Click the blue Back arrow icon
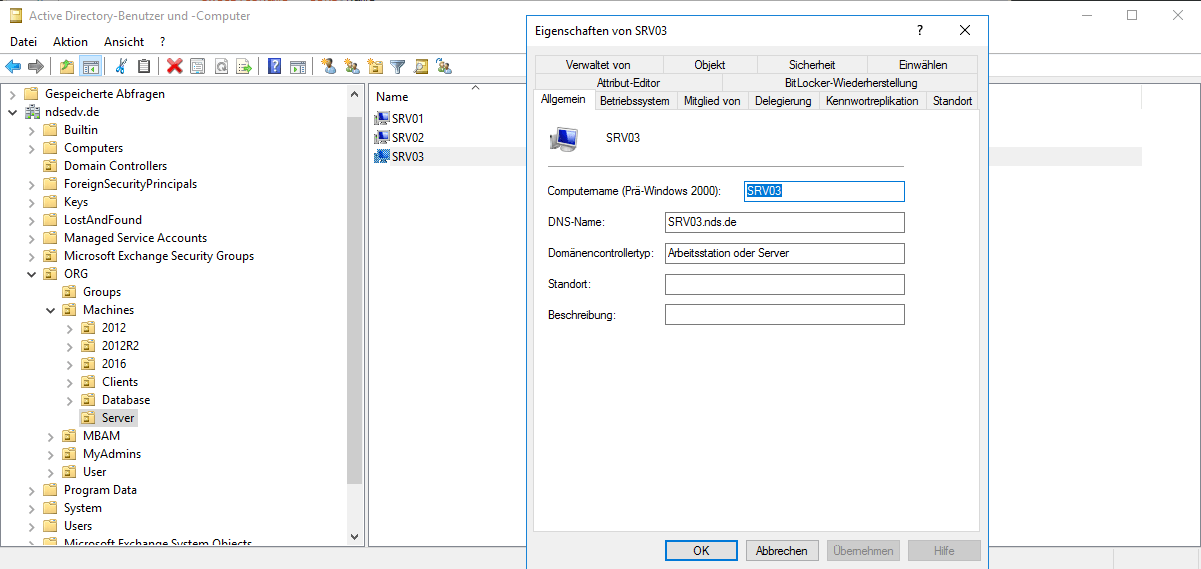The width and height of the screenshot is (1201, 569). [13, 67]
